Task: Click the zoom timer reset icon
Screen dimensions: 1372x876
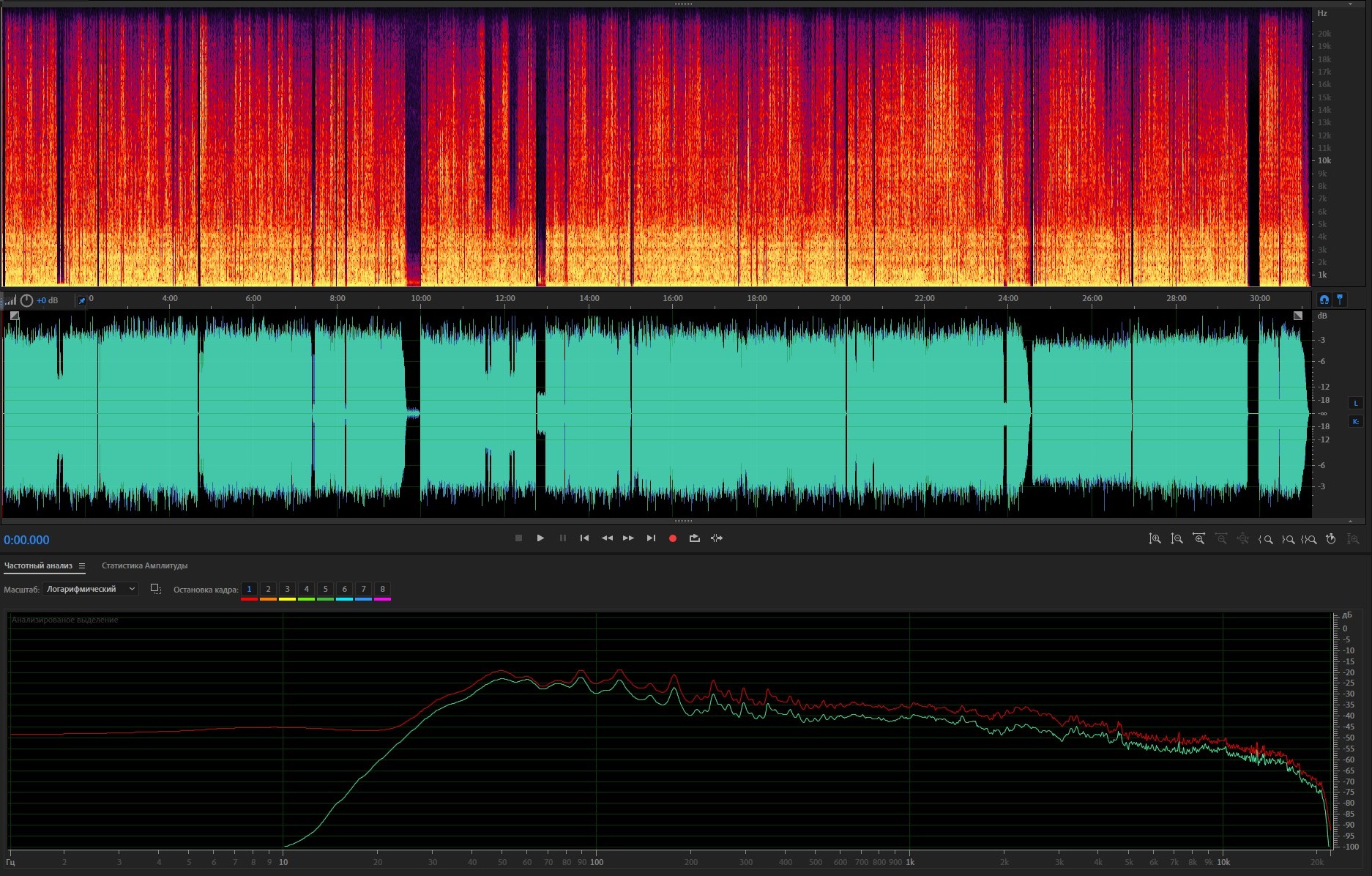Action: [x=1331, y=539]
